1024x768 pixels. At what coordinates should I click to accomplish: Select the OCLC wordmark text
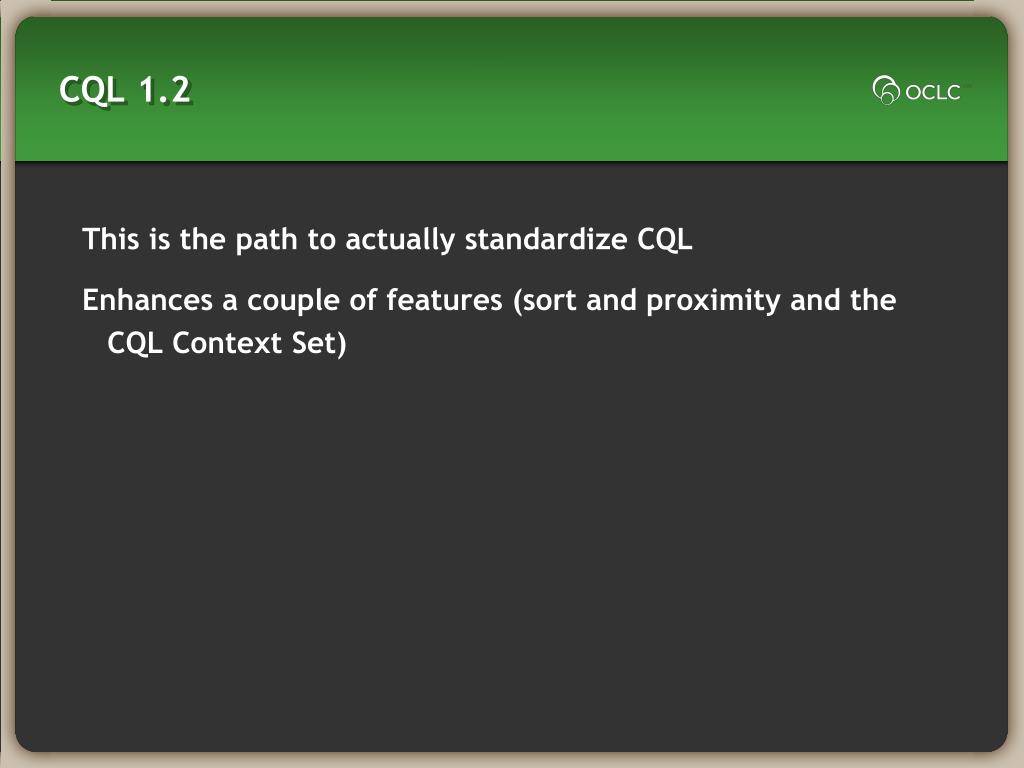click(933, 92)
